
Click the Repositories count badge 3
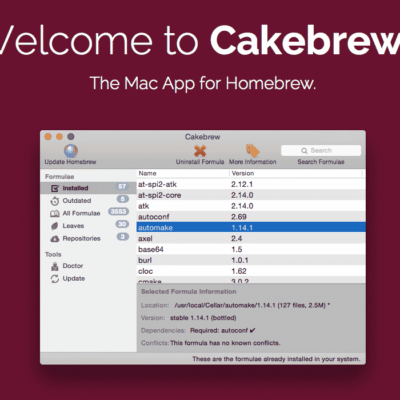pos(123,237)
